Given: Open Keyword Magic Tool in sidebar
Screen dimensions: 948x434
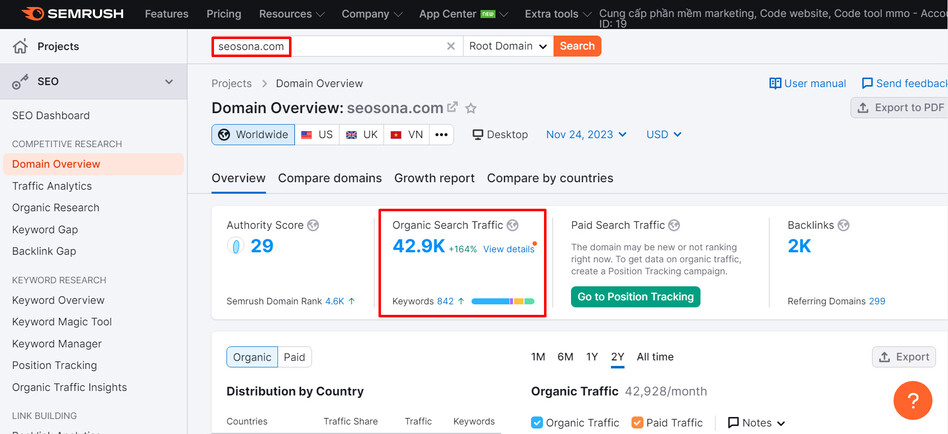Looking at the screenshot, I should (62, 322).
